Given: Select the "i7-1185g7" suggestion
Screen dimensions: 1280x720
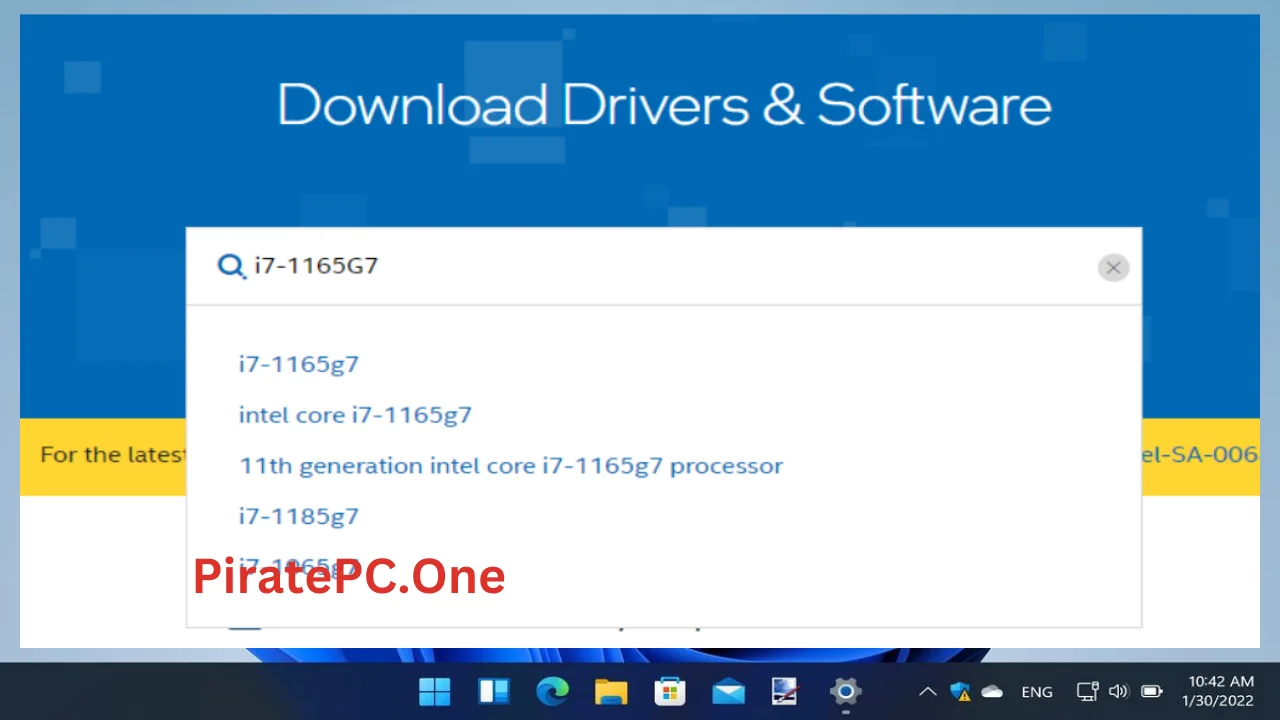Looking at the screenshot, I should pyautogui.click(x=298, y=516).
